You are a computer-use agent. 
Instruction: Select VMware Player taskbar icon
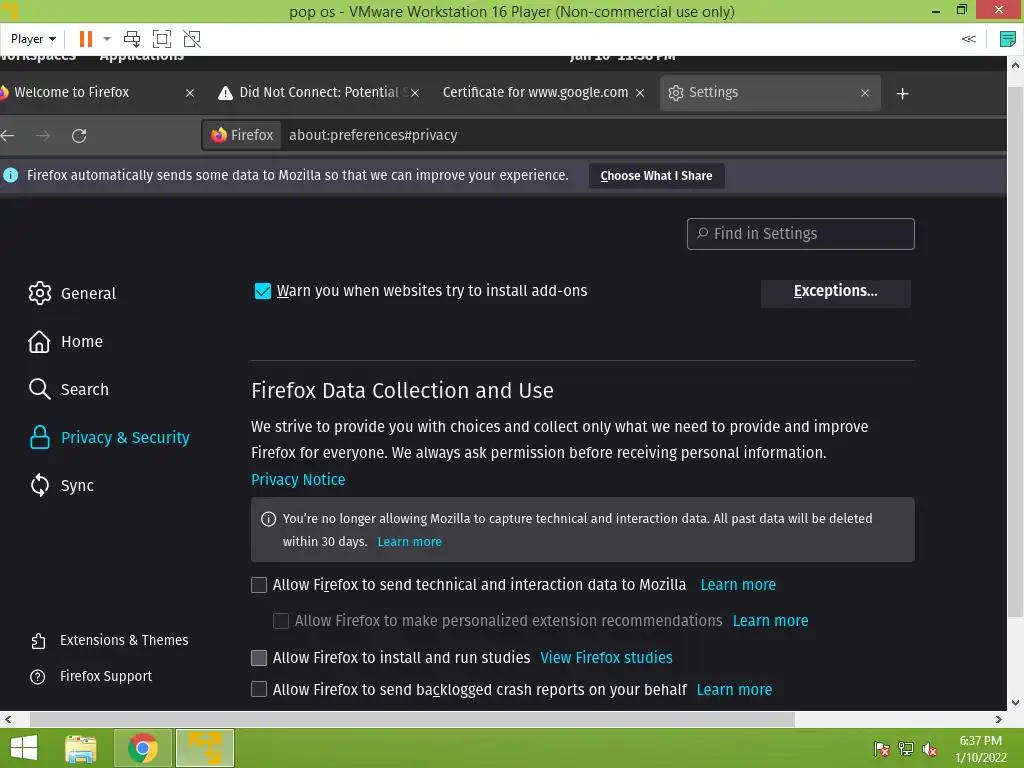coord(205,748)
